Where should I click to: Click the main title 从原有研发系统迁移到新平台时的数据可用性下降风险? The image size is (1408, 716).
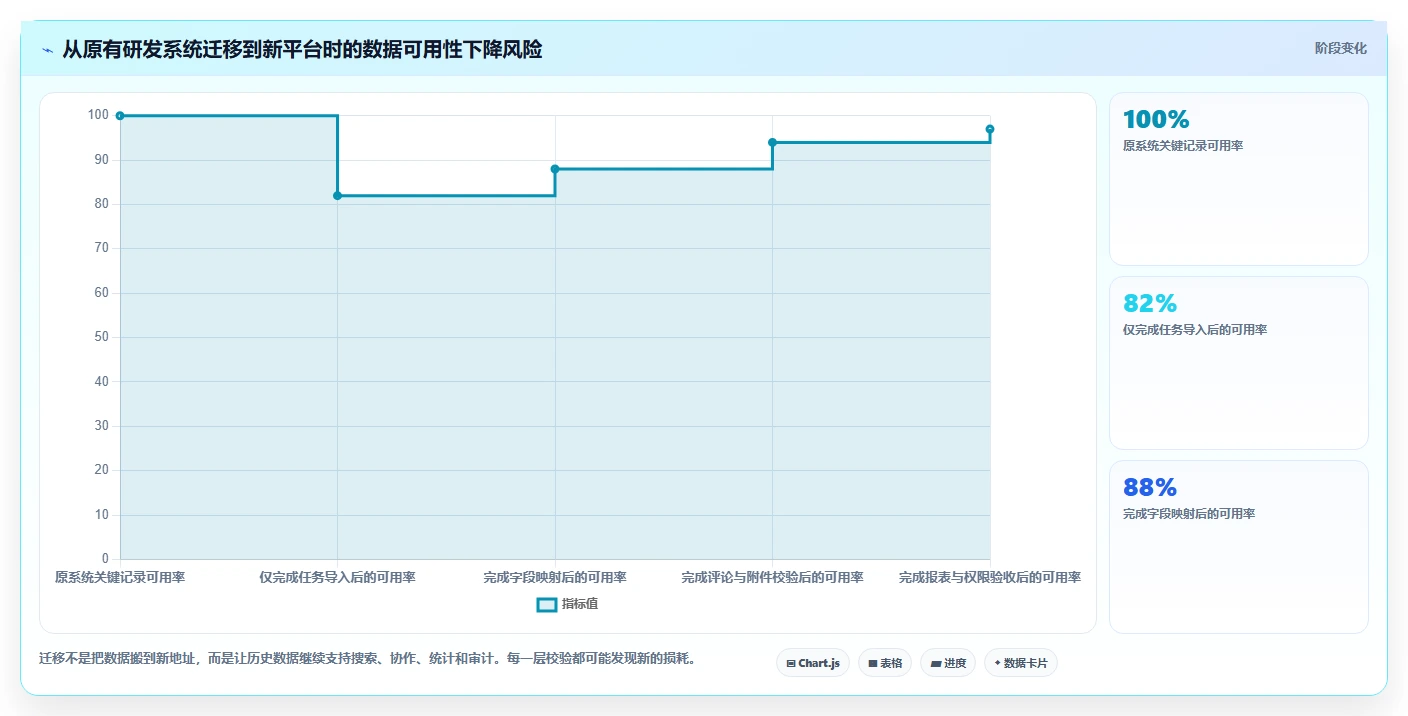302,49
